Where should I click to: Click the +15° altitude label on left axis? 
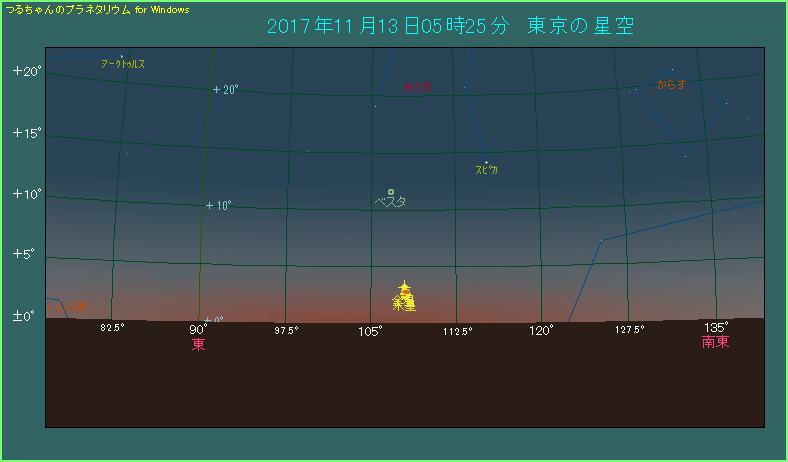coord(26,134)
